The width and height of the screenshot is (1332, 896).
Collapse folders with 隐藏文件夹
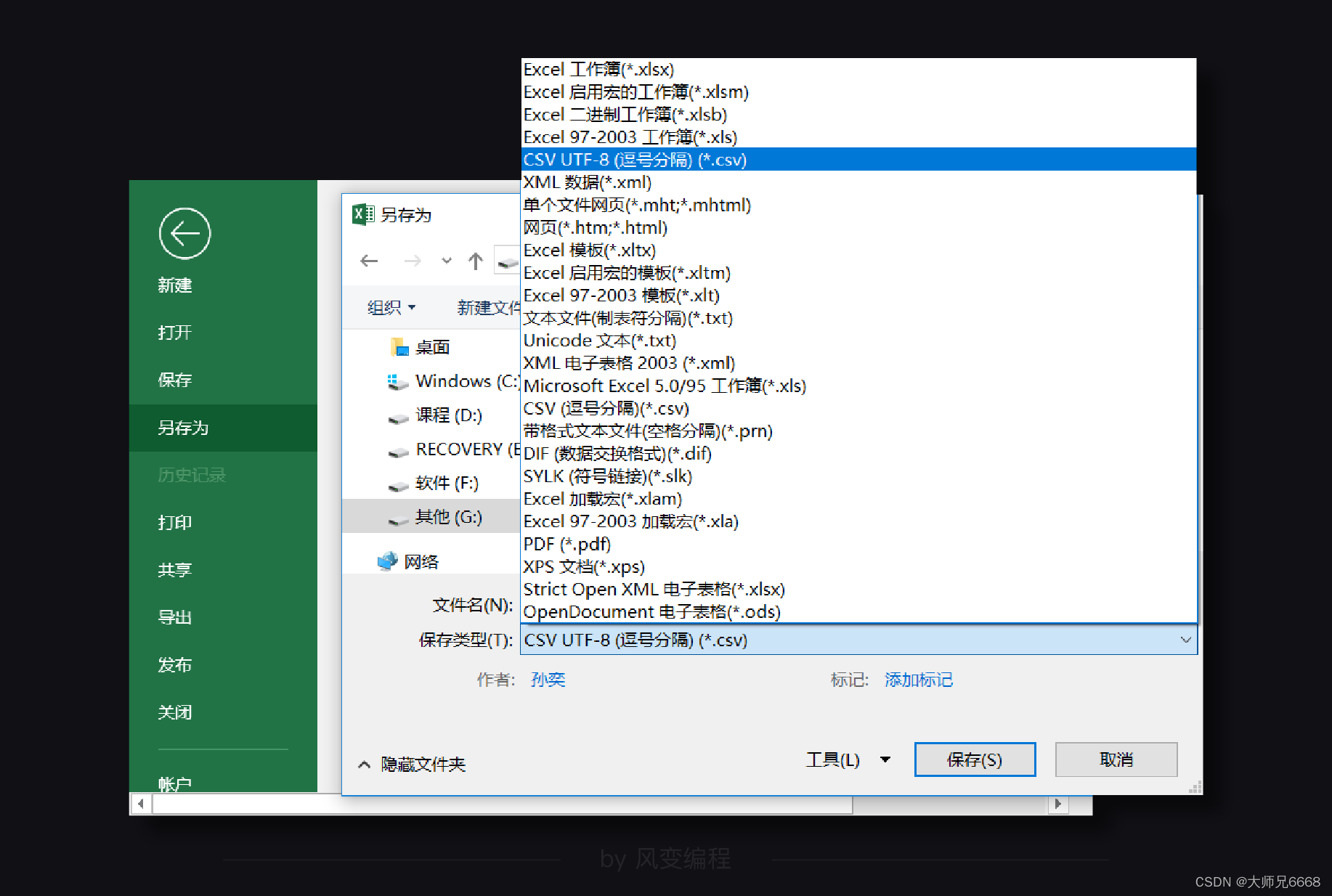(413, 764)
